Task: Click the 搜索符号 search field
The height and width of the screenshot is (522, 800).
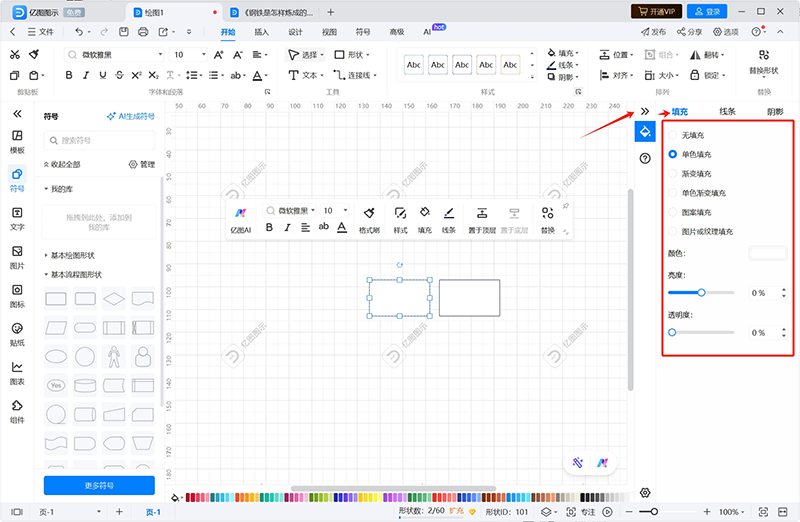Action: point(99,140)
